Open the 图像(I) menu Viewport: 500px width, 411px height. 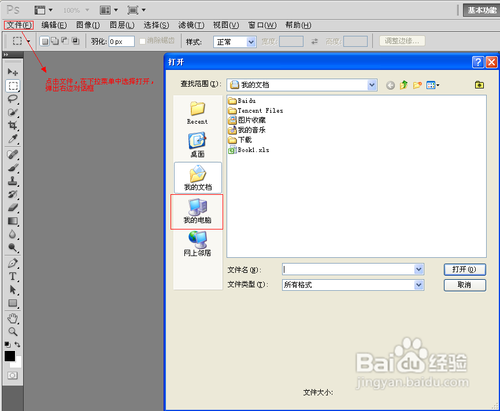(88, 25)
